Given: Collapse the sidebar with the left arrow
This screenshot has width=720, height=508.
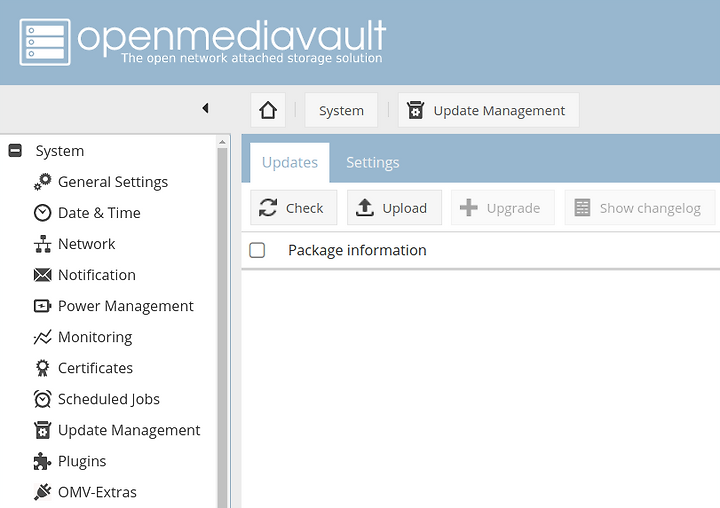Looking at the screenshot, I should point(205,108).
